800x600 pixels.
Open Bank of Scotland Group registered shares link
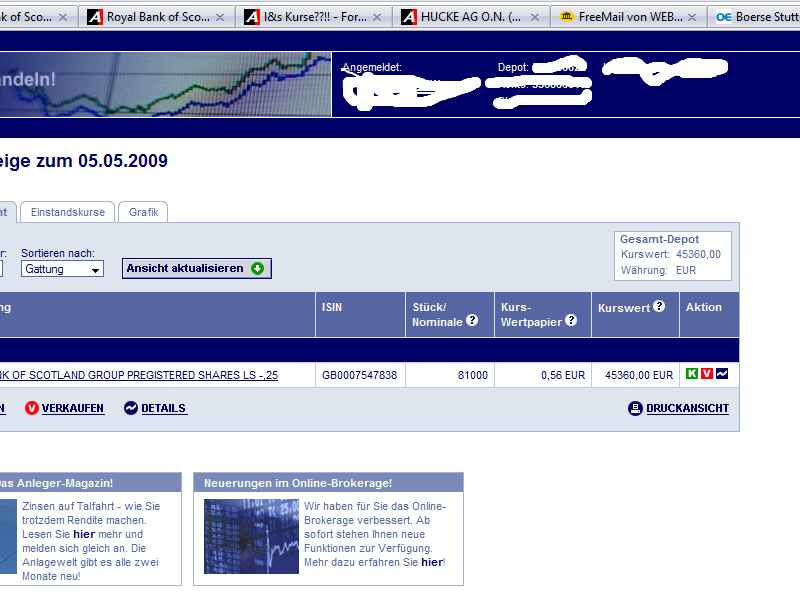(139, 375)
